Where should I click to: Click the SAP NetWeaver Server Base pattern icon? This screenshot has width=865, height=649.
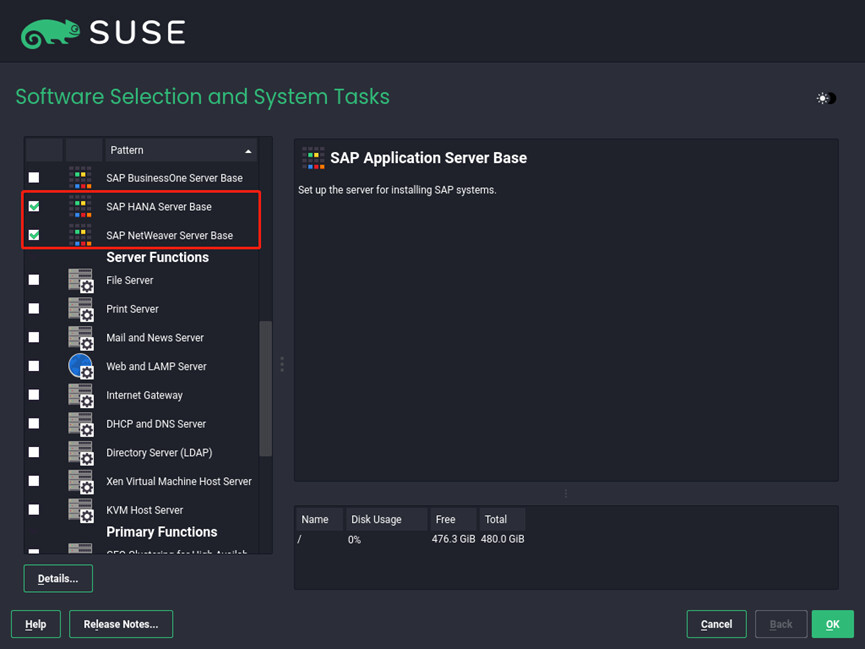[x=81, y=235]
